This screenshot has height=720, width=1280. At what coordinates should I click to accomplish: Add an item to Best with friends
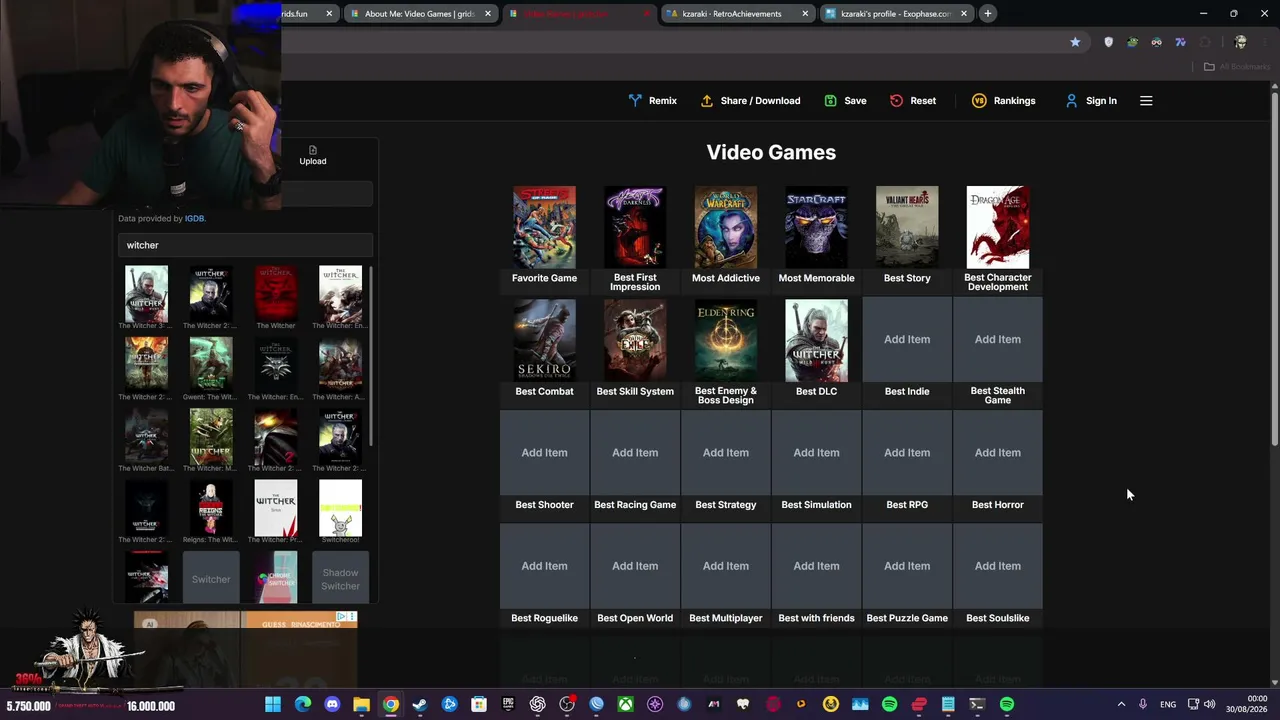816,566
